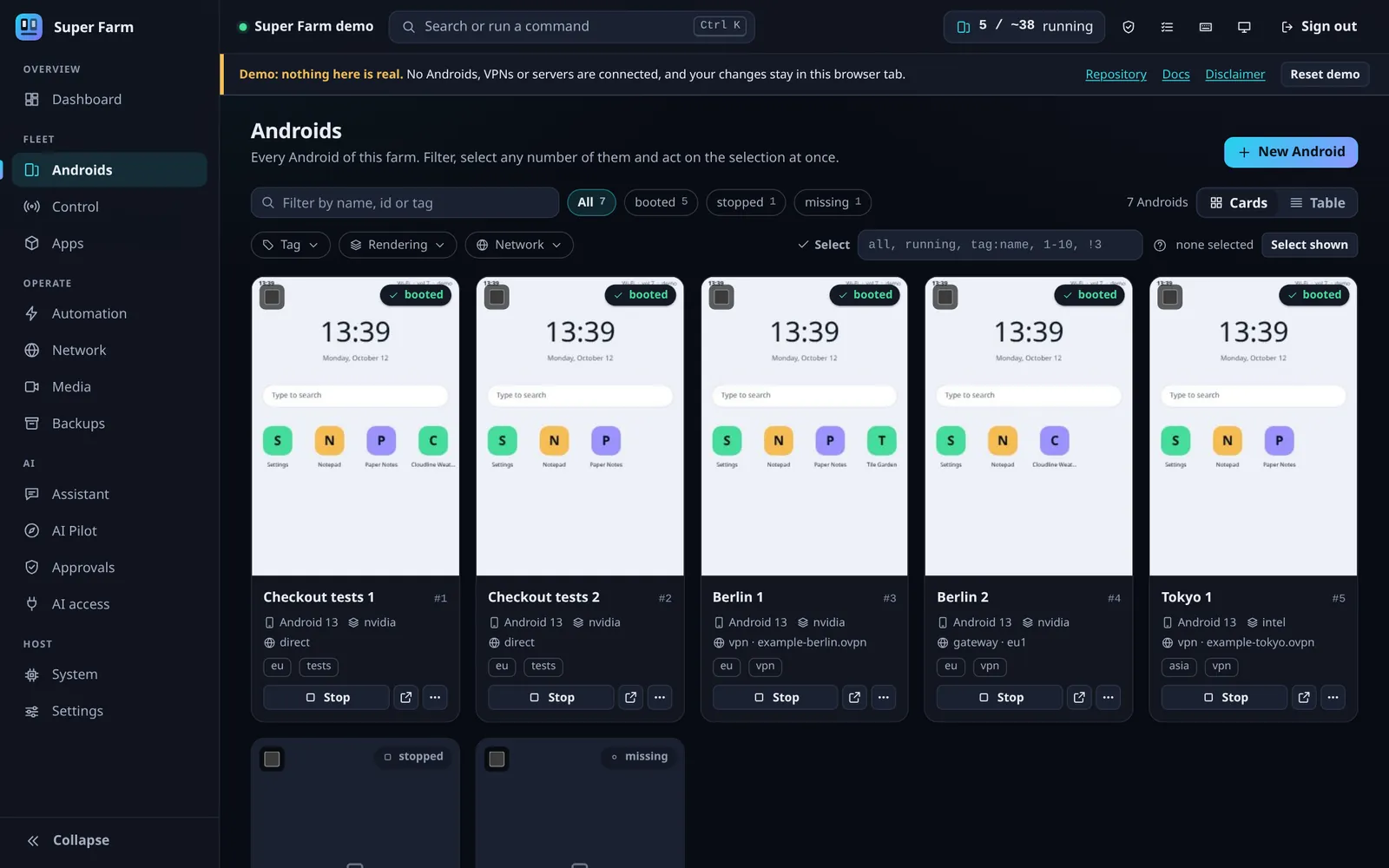This screenshot has height=868, width=1389.
Task: Show all Androids filter chip
Action: click(x=591, y=202)
